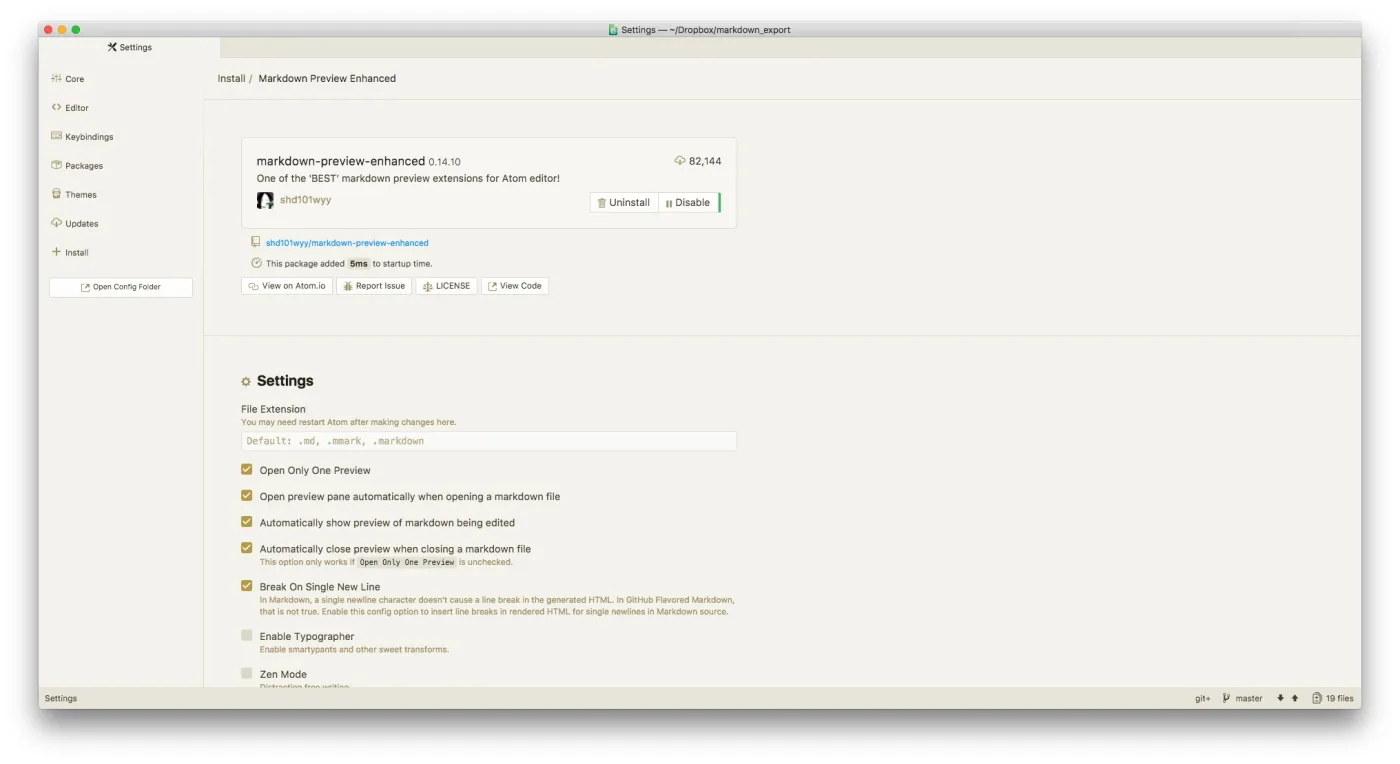Click the 19 files status indicator

[x=1333, y=699]
